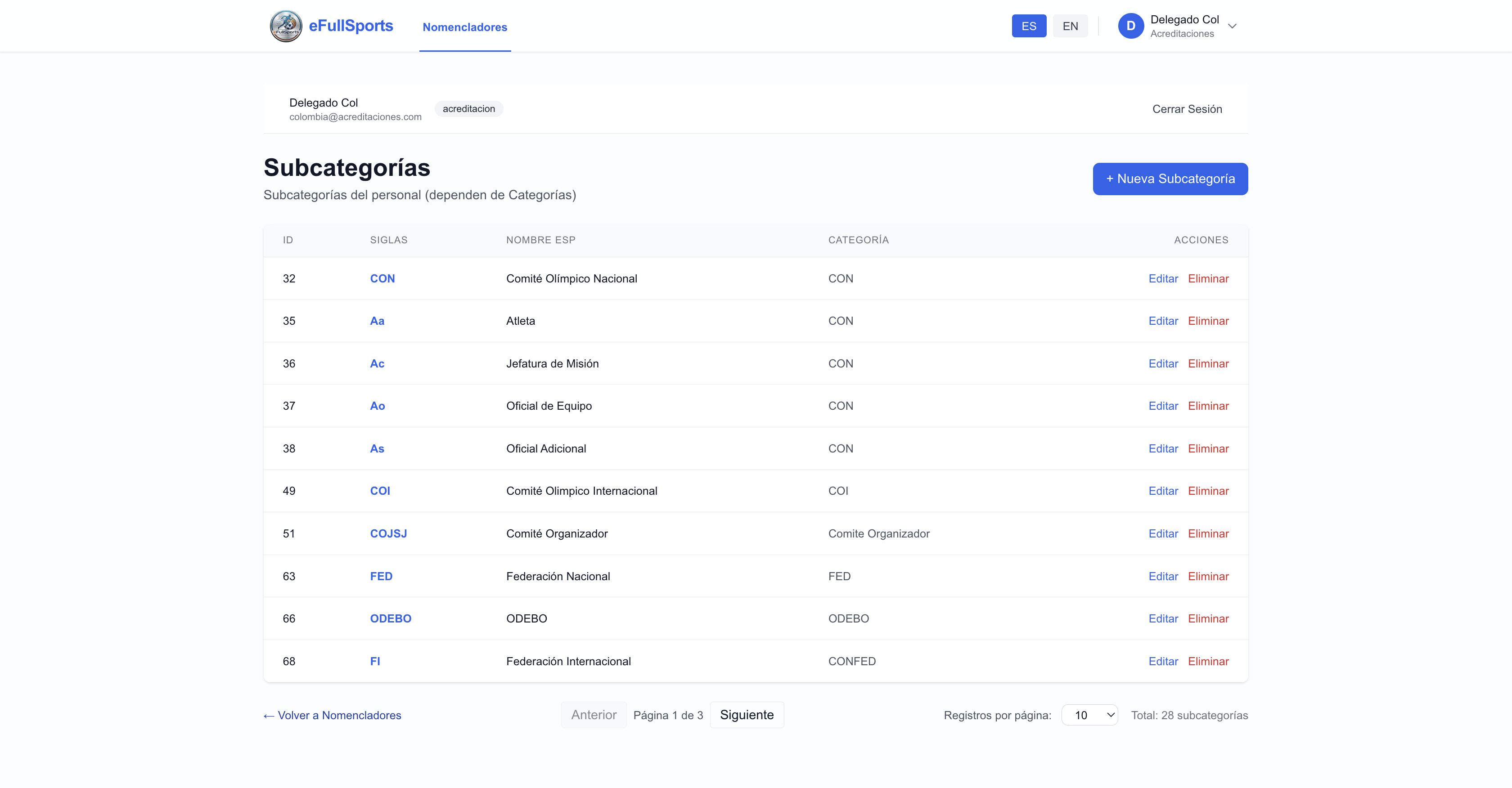Open records per page dropdown
1512x788 pixels.
(x=1089, y=715)
